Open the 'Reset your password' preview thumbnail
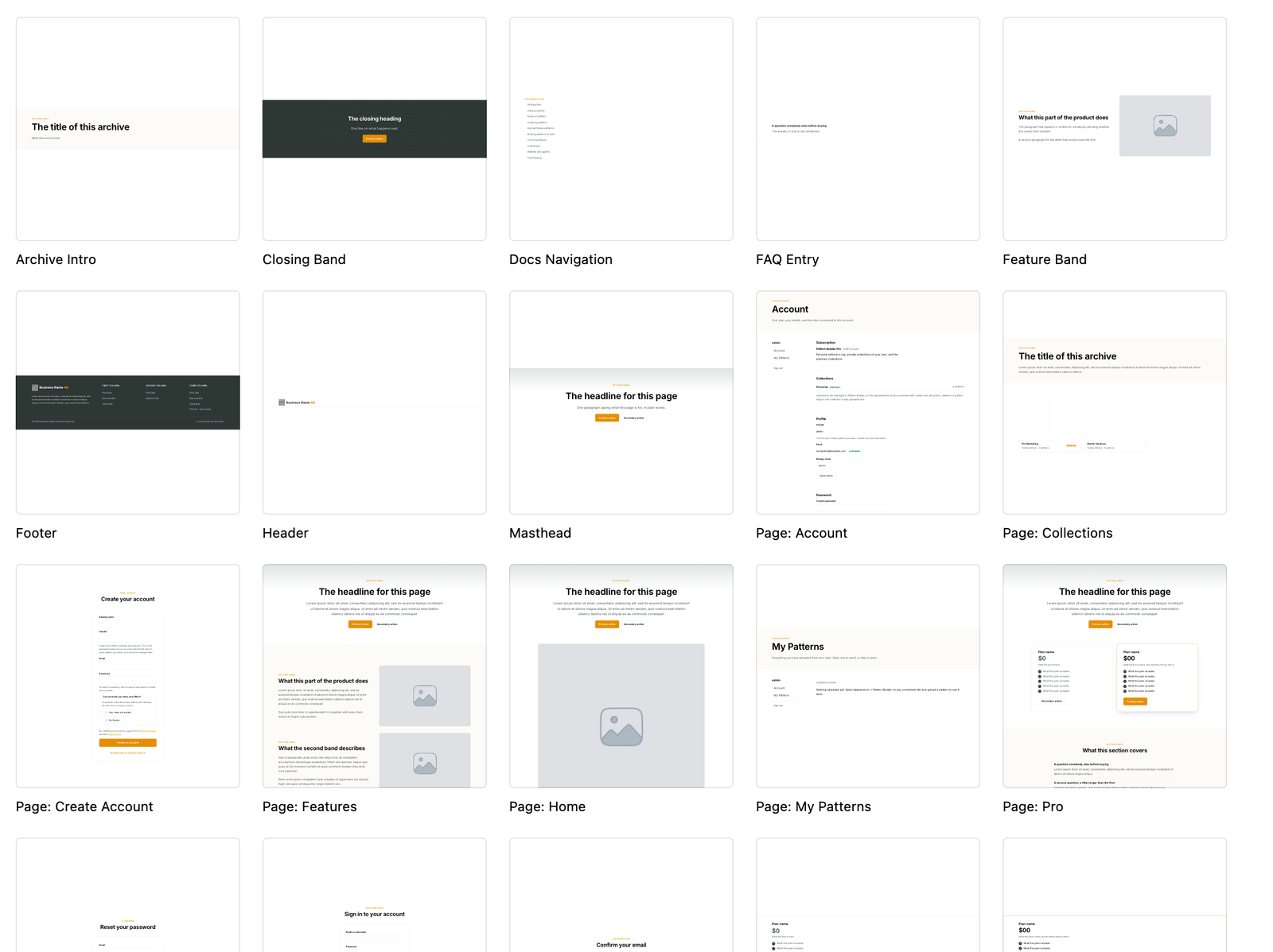 [x=127, y=895]
